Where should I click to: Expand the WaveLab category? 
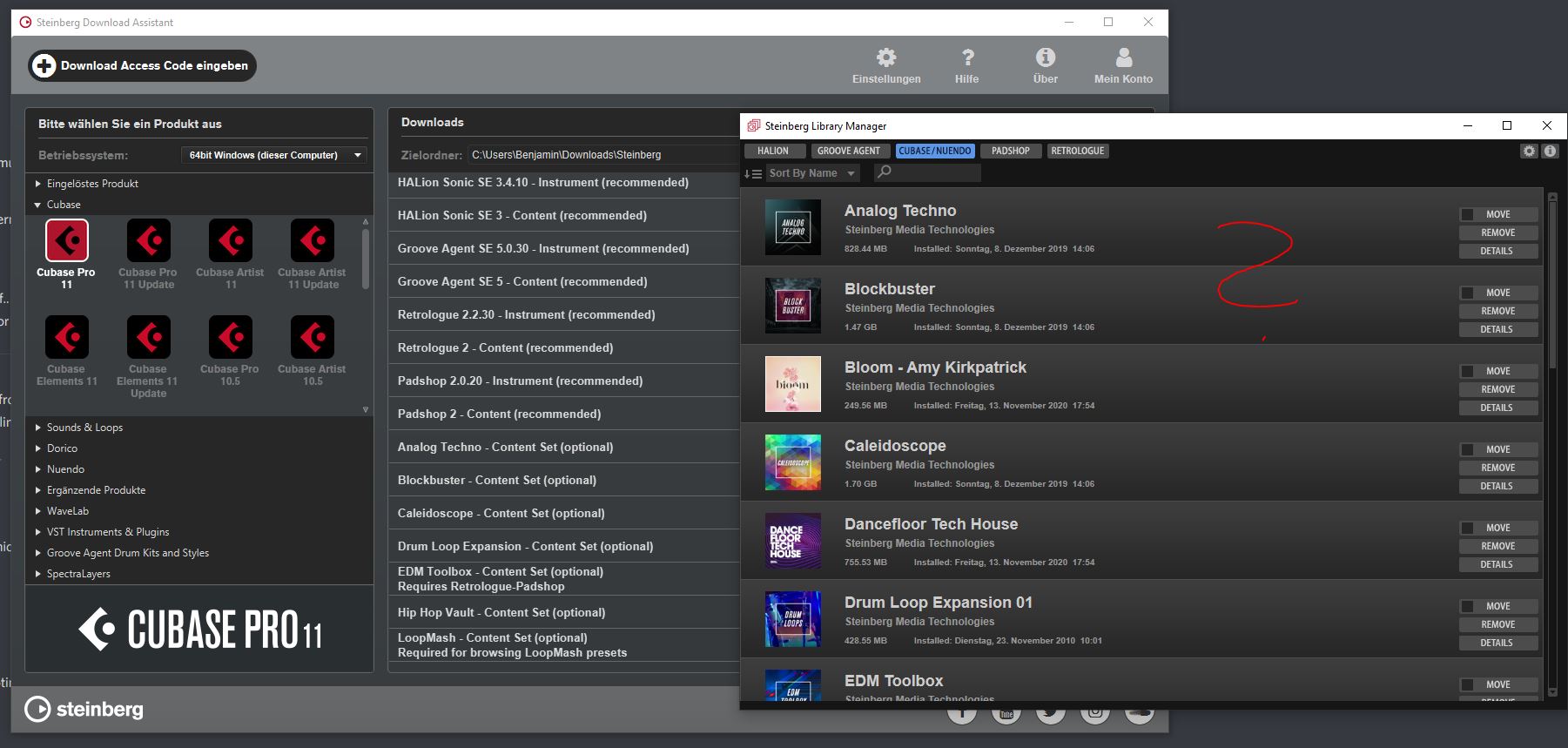[38, 511]
